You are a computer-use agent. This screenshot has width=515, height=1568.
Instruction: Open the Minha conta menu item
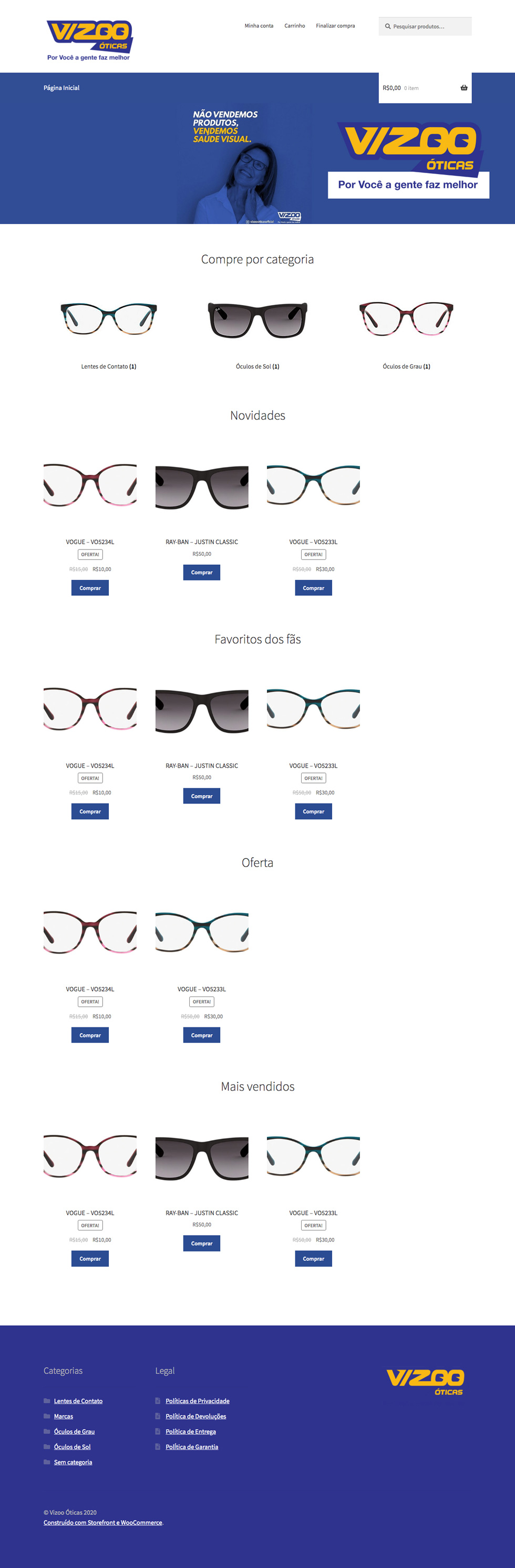click(259, 26)
